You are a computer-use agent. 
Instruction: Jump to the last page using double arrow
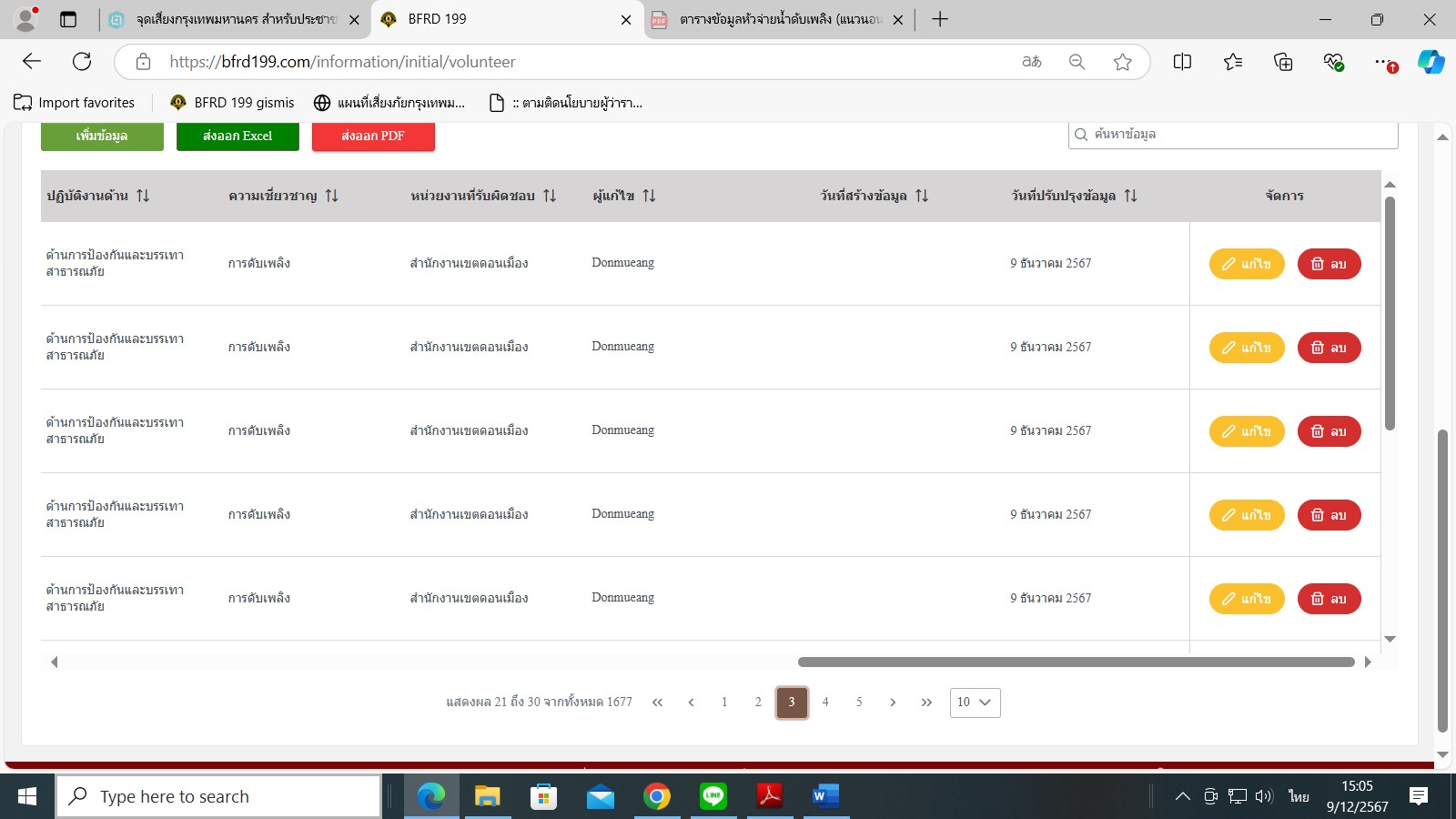926,703
